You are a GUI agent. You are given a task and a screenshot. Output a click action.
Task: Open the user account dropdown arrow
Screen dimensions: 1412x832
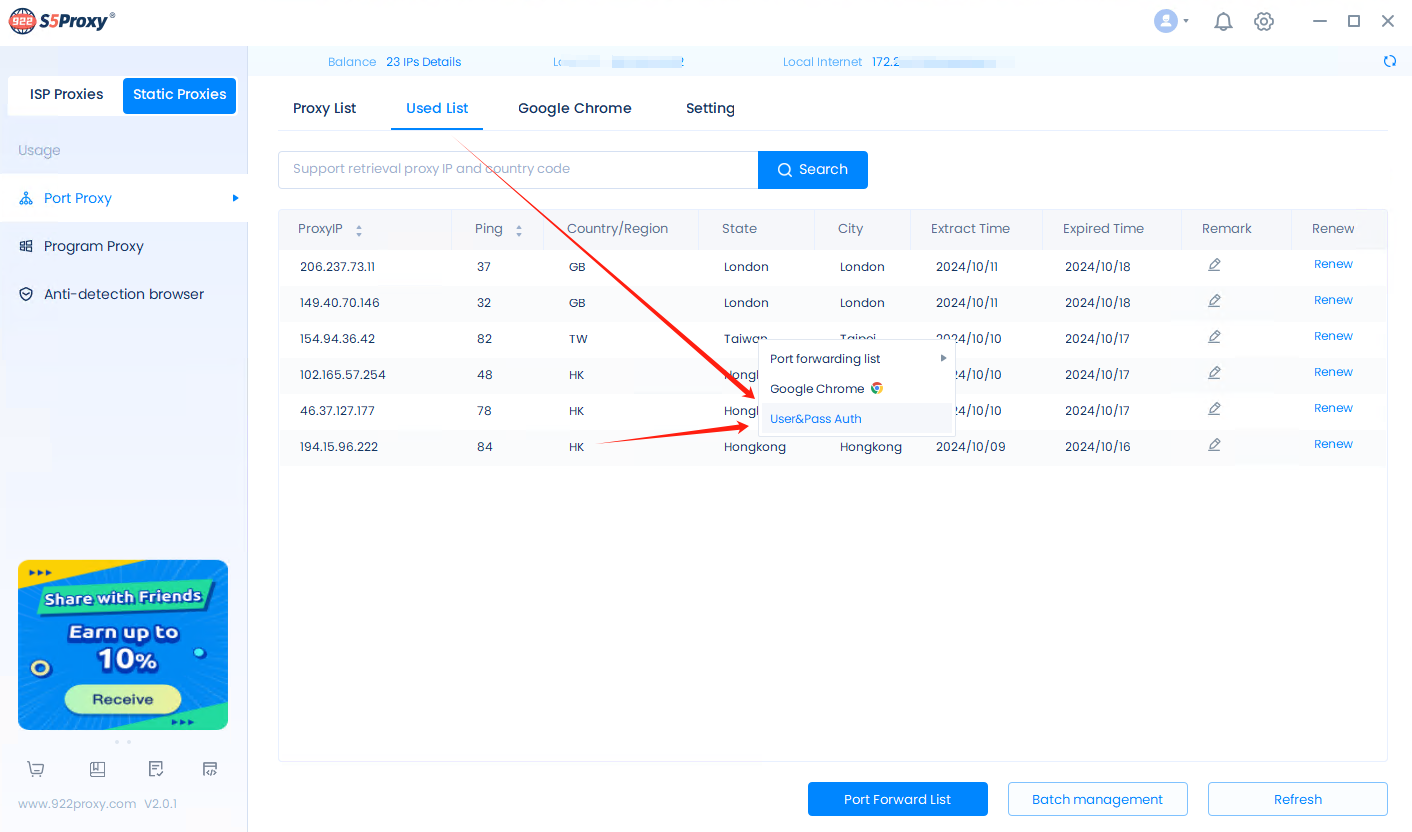(x=1186, y=21)
